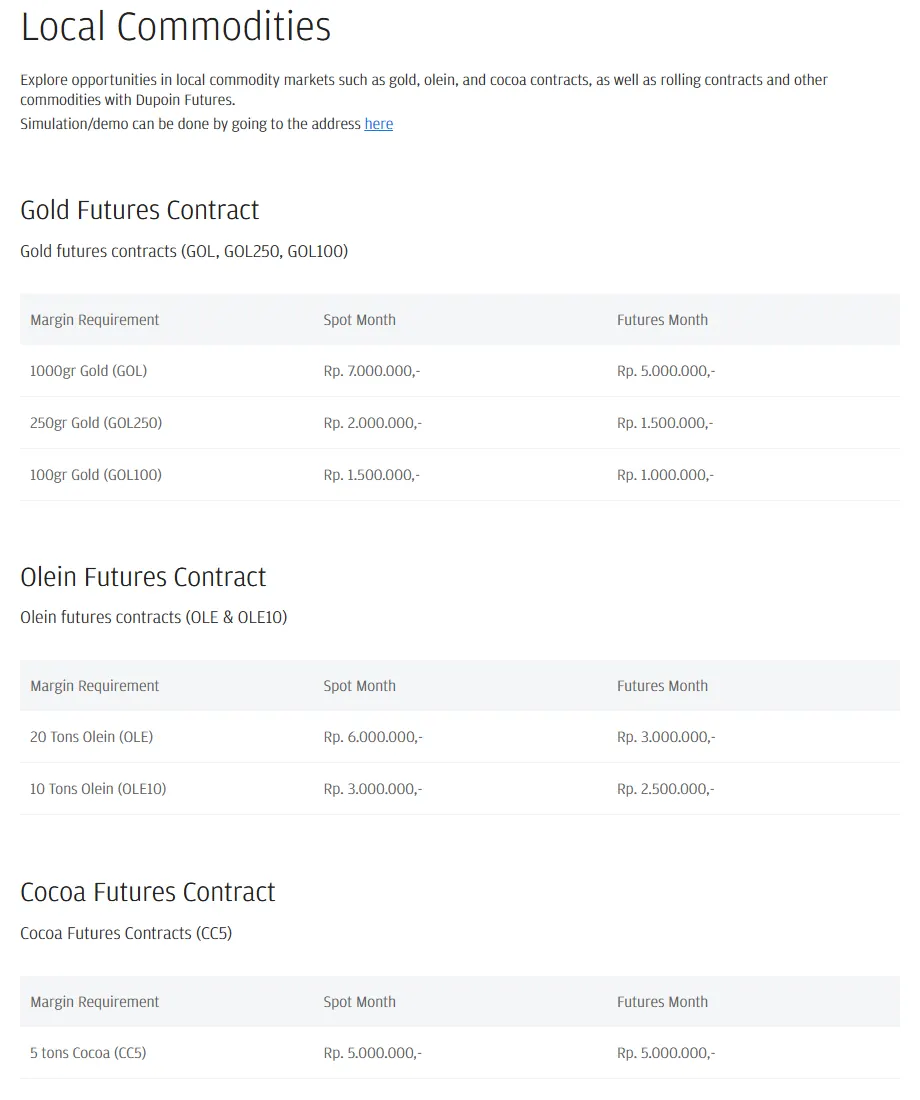Select the 250gr Gold (GOL250) row label
The width and height of the screenshot is (920, 1100).
96,423
